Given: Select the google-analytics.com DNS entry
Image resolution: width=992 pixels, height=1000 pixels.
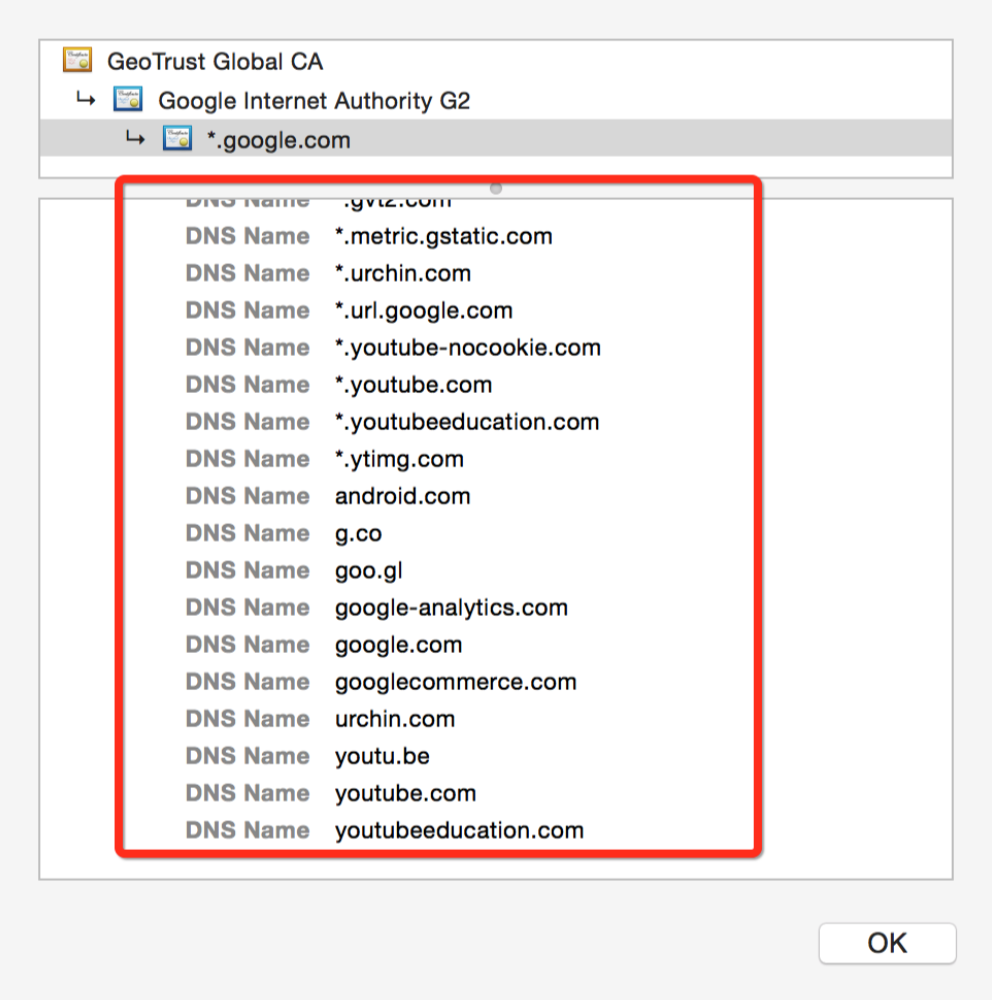Looking at the screenshot, I should 451,608.
